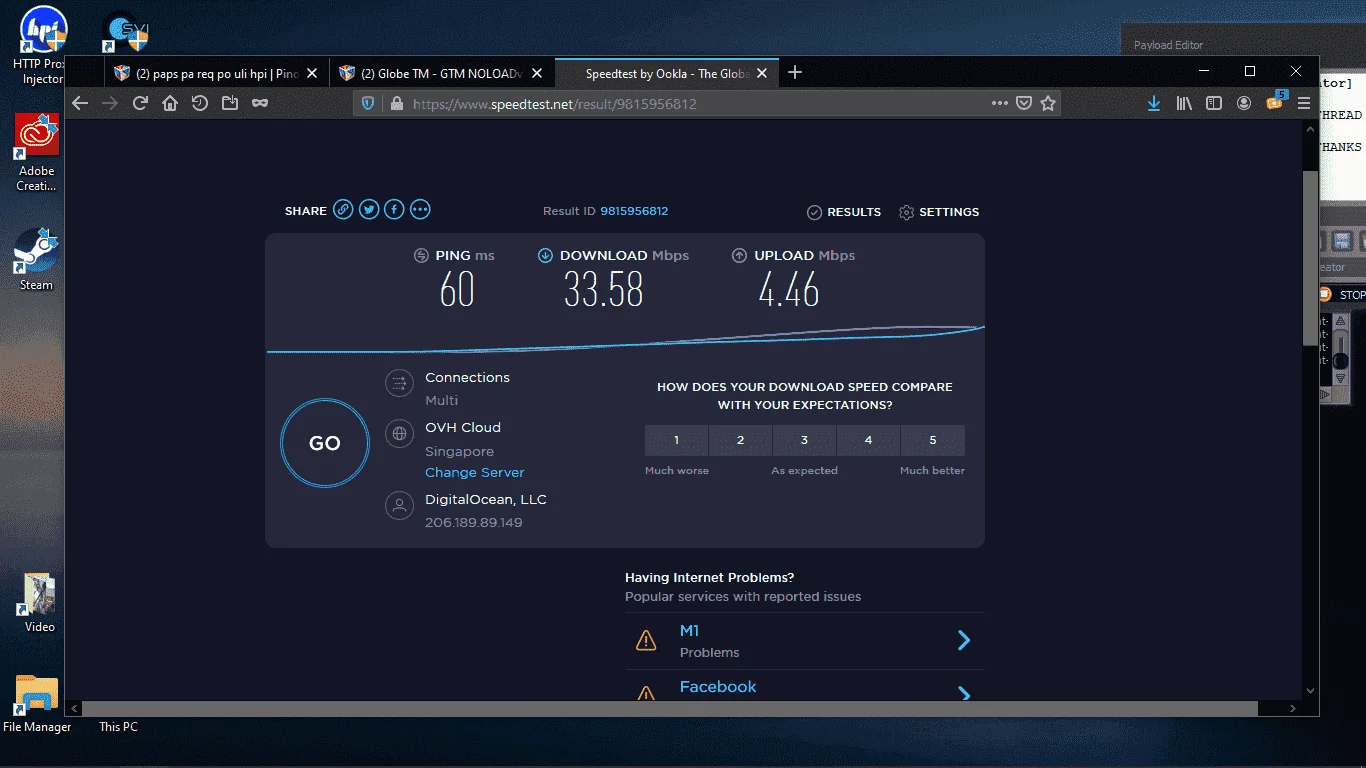Open a new browser tab

(x=795, y=72)
